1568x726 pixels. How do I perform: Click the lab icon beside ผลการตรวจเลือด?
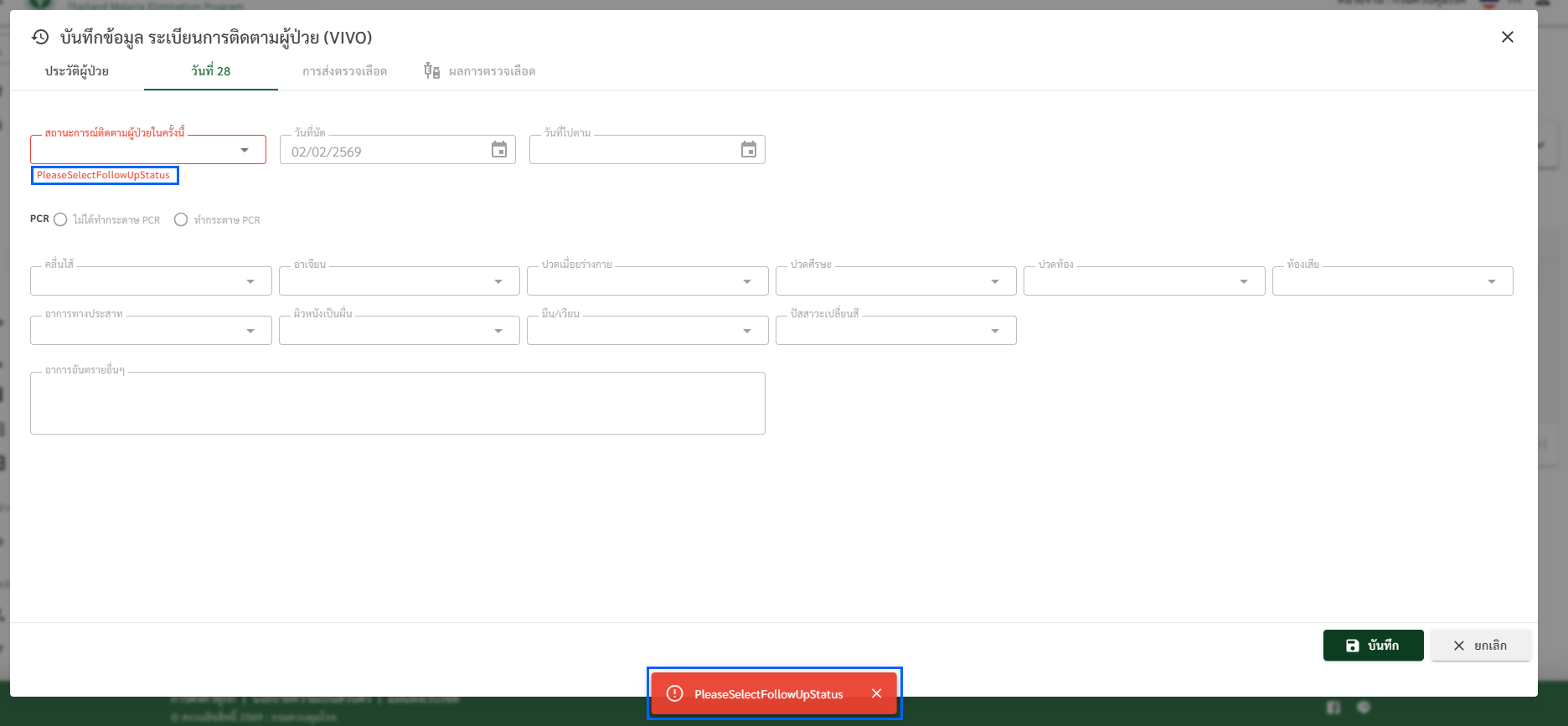(x=431, y=71)
